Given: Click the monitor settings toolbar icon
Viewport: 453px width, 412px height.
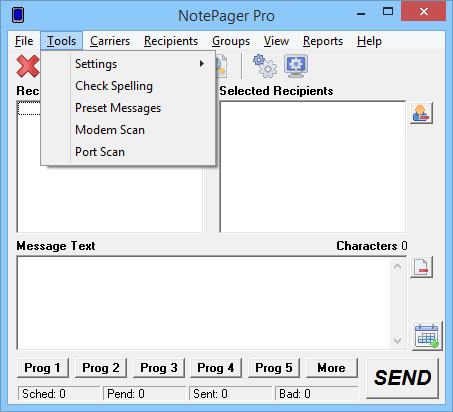Looking at the screenshot, I should (296, 66).
